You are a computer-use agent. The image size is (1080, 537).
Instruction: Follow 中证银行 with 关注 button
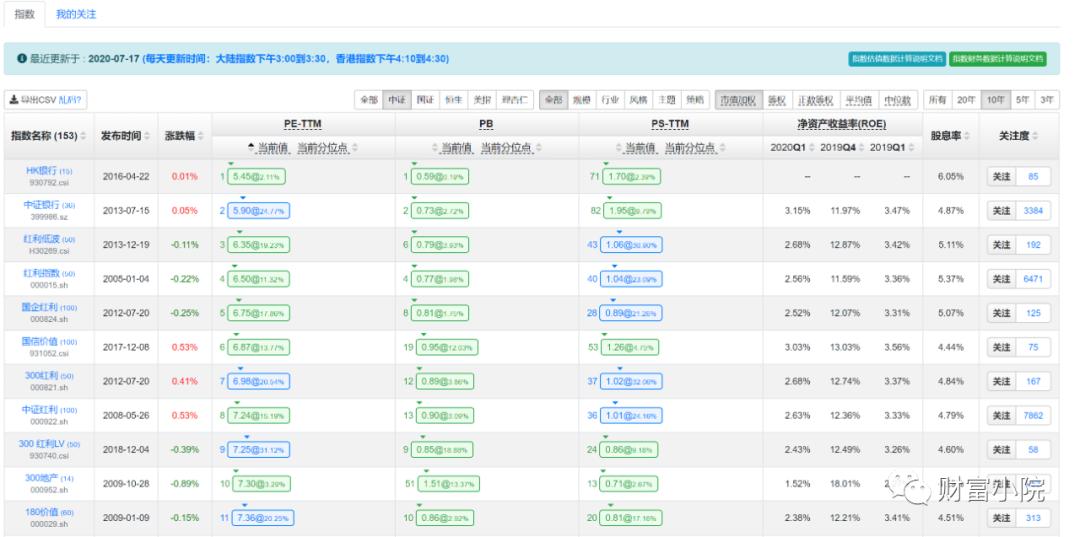pyautogui.click(x=1001, y=211)
